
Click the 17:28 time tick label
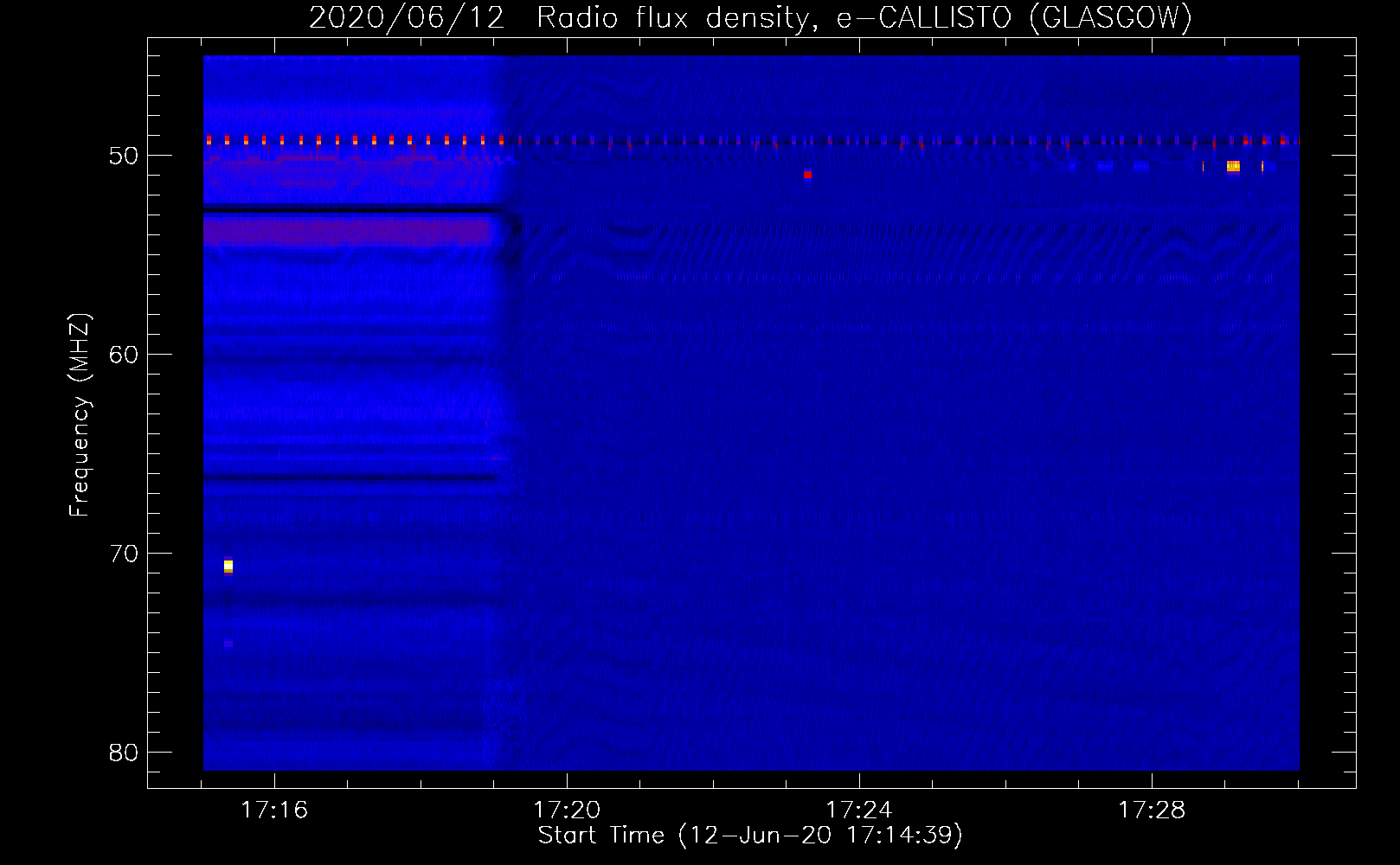click(1152, 811)
